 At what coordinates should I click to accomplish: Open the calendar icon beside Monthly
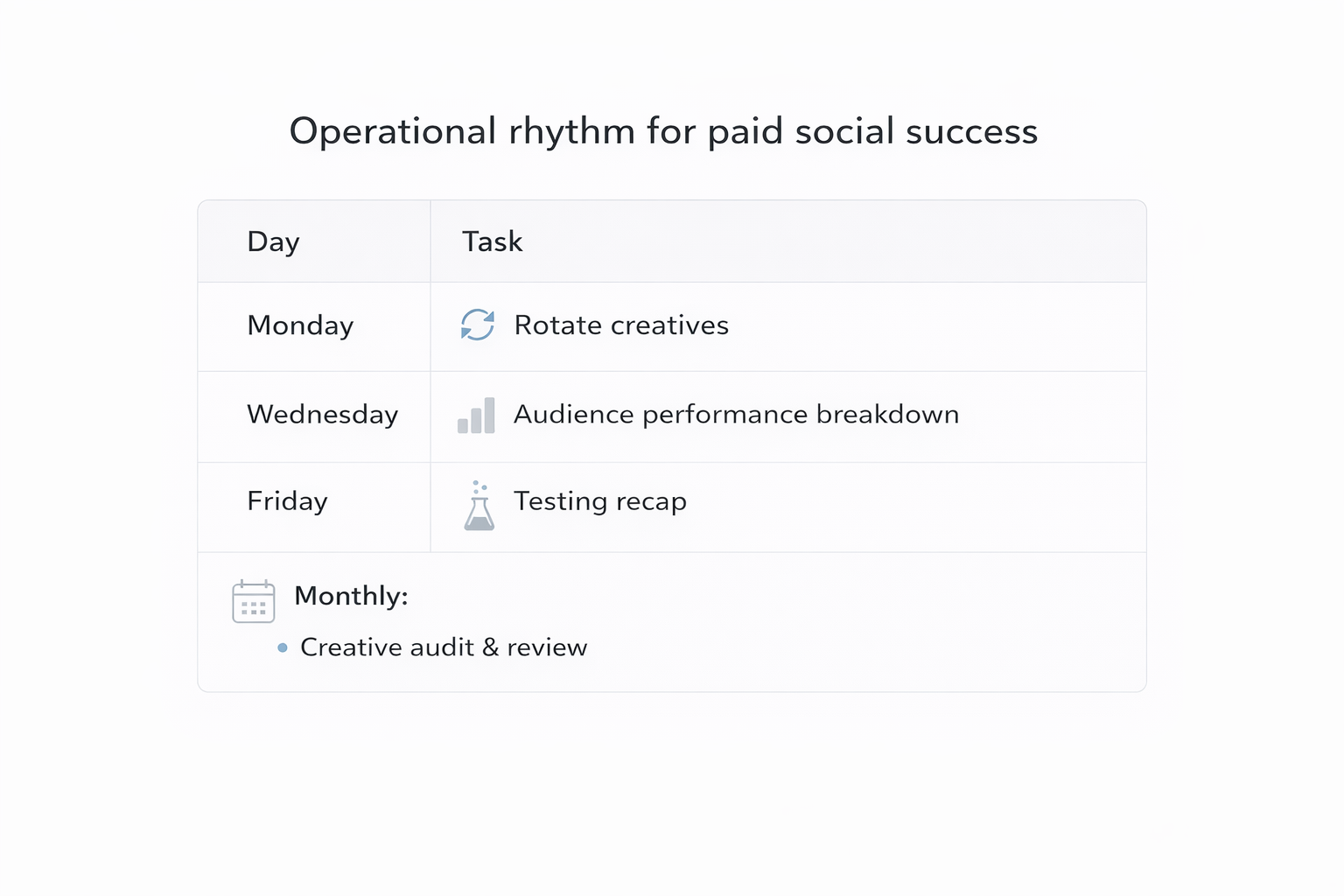(x=253, y=600)
